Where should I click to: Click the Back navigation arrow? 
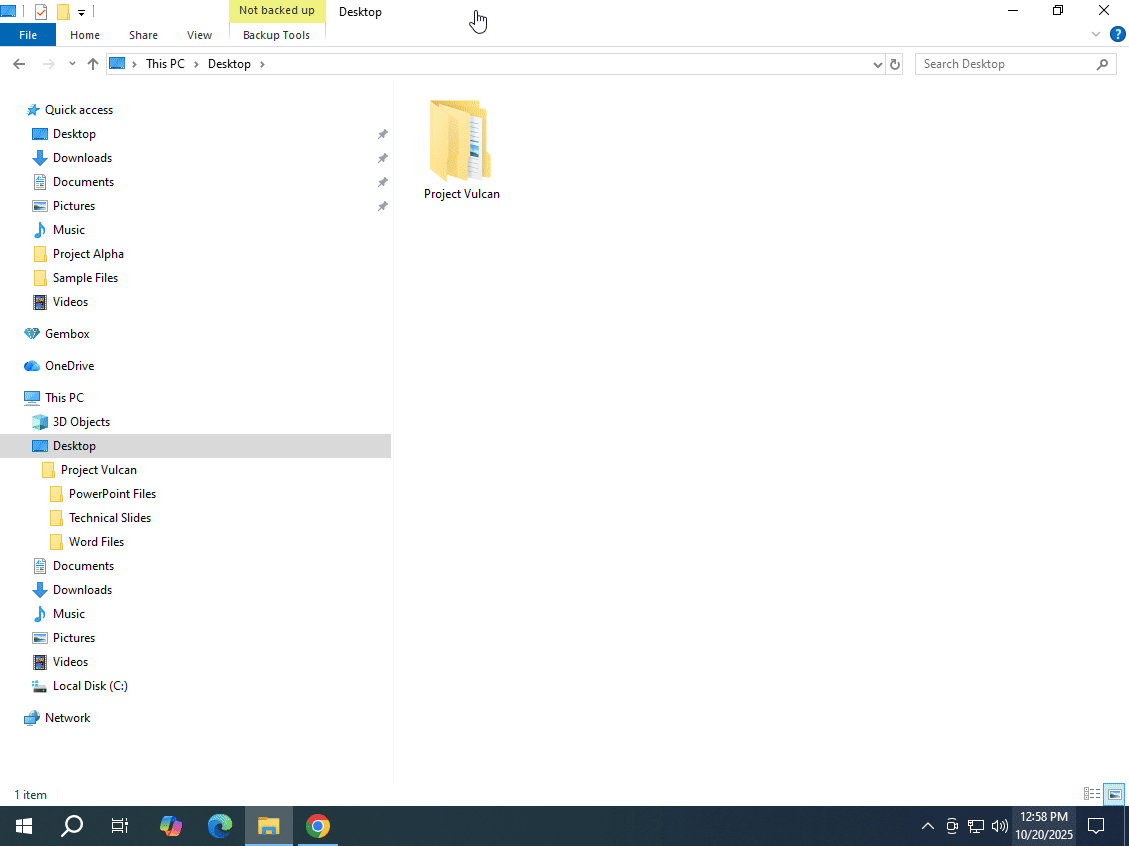tap(19, 64)
